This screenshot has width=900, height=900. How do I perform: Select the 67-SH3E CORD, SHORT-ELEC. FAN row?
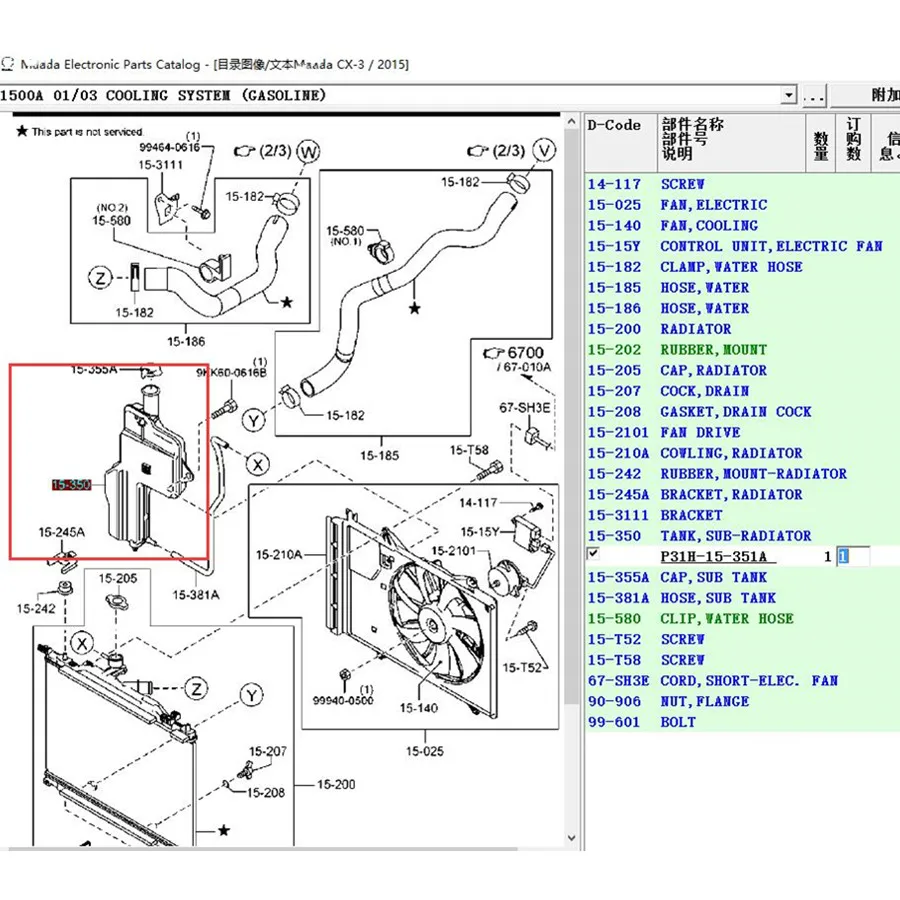(x=742, y=680)
